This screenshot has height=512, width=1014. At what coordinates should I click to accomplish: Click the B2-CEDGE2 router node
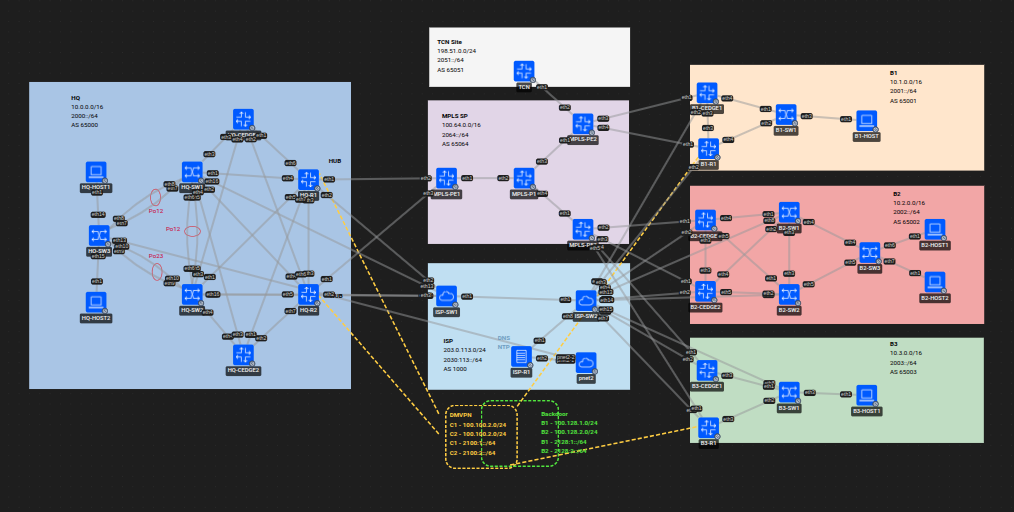click(x=706, y=292)
